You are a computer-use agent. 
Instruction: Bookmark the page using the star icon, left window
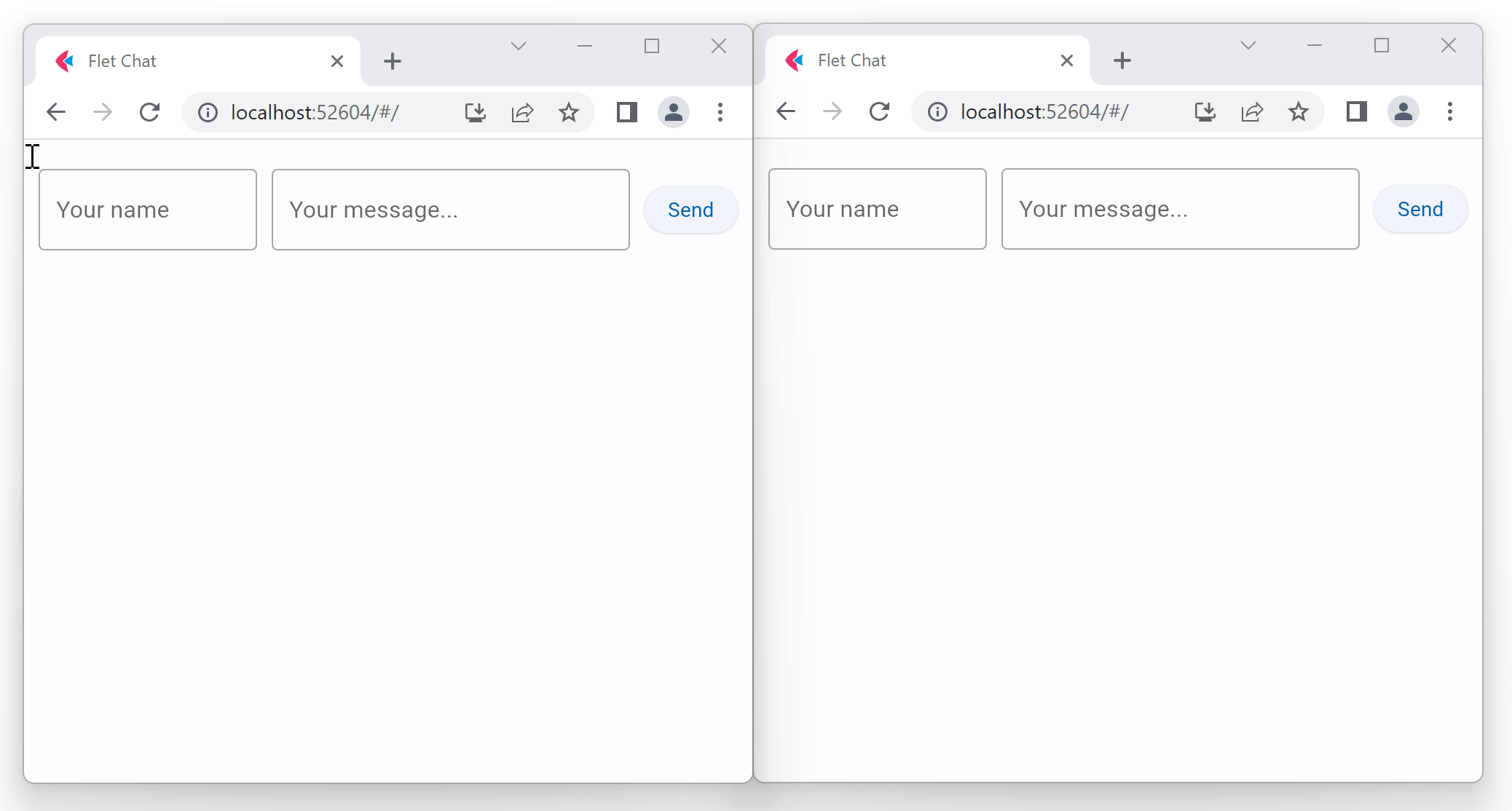coord(569,111)
